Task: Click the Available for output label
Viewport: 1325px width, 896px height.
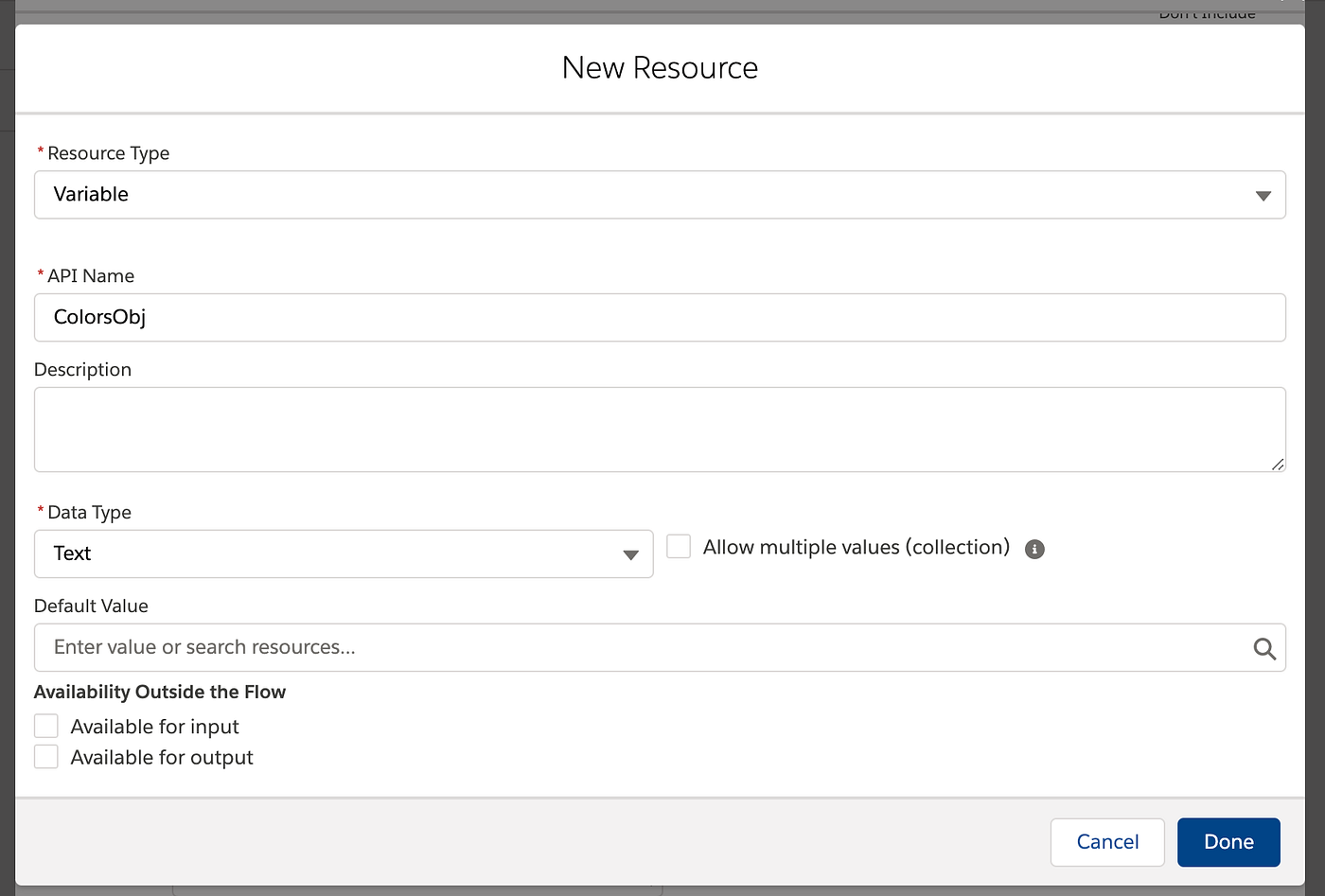Action: (162, 758)
